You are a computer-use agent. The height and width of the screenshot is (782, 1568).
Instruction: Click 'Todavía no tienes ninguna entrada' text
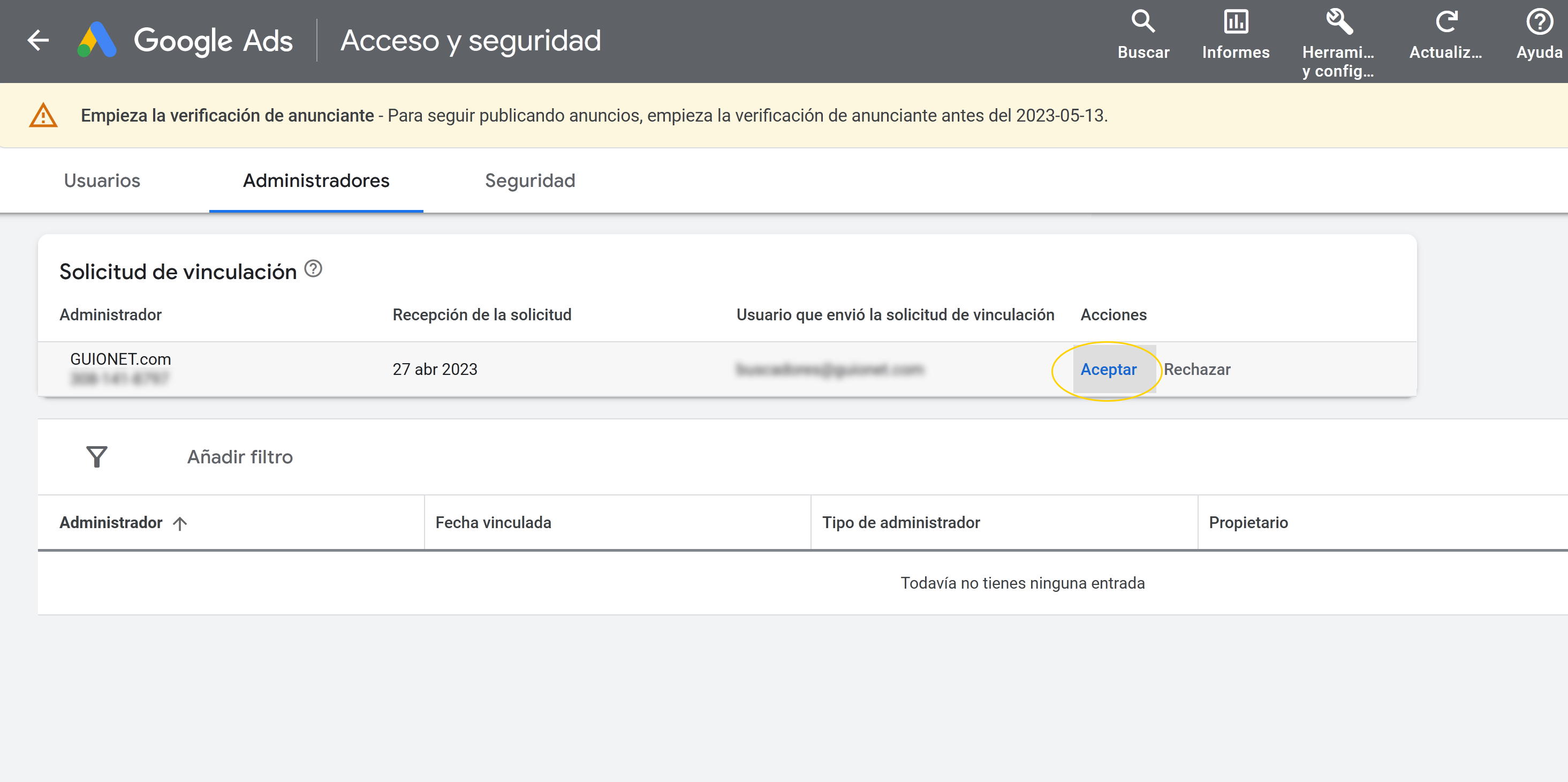(1022, 583)
